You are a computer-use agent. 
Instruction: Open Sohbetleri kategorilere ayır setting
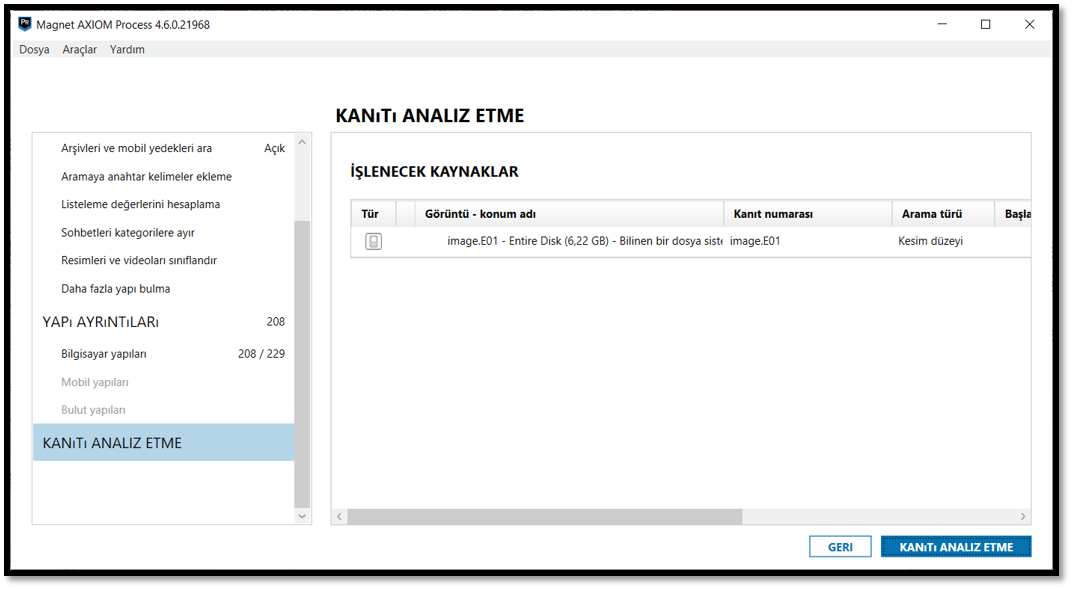[128, 232]
